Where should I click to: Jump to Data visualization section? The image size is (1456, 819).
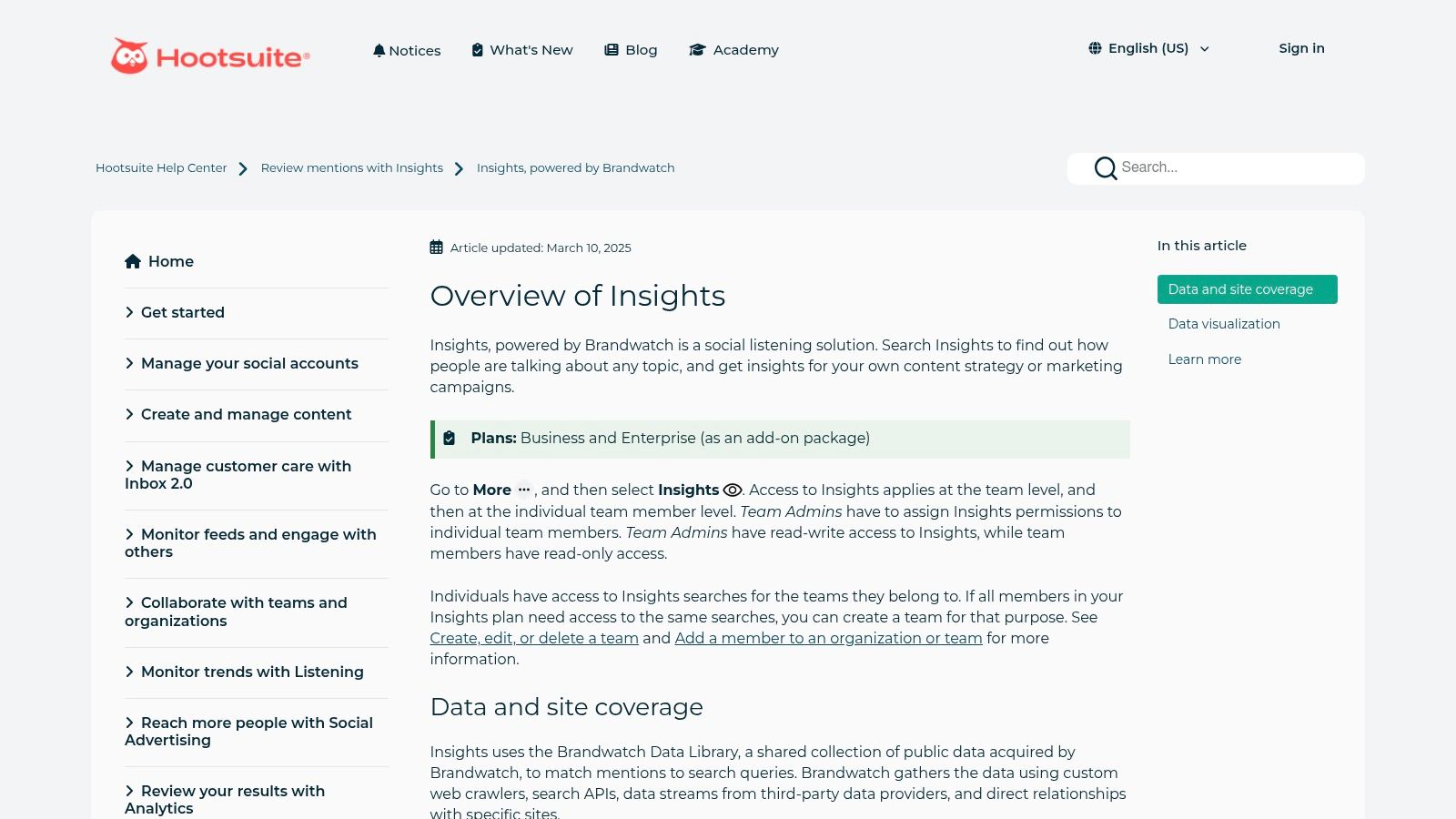coord(1223,324)
